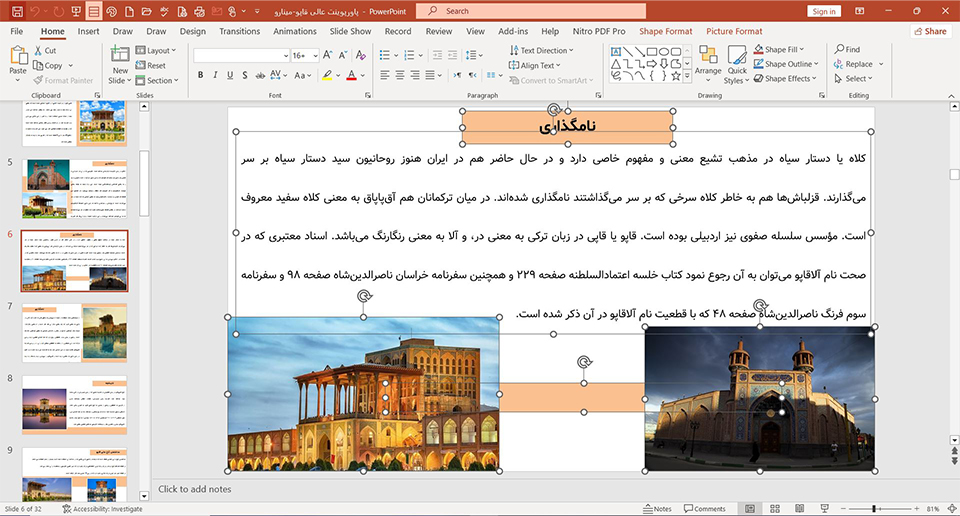This screenshot has width=960, height=516.
Task: Apply the yellow text highlight color
Action: [328, 75]
